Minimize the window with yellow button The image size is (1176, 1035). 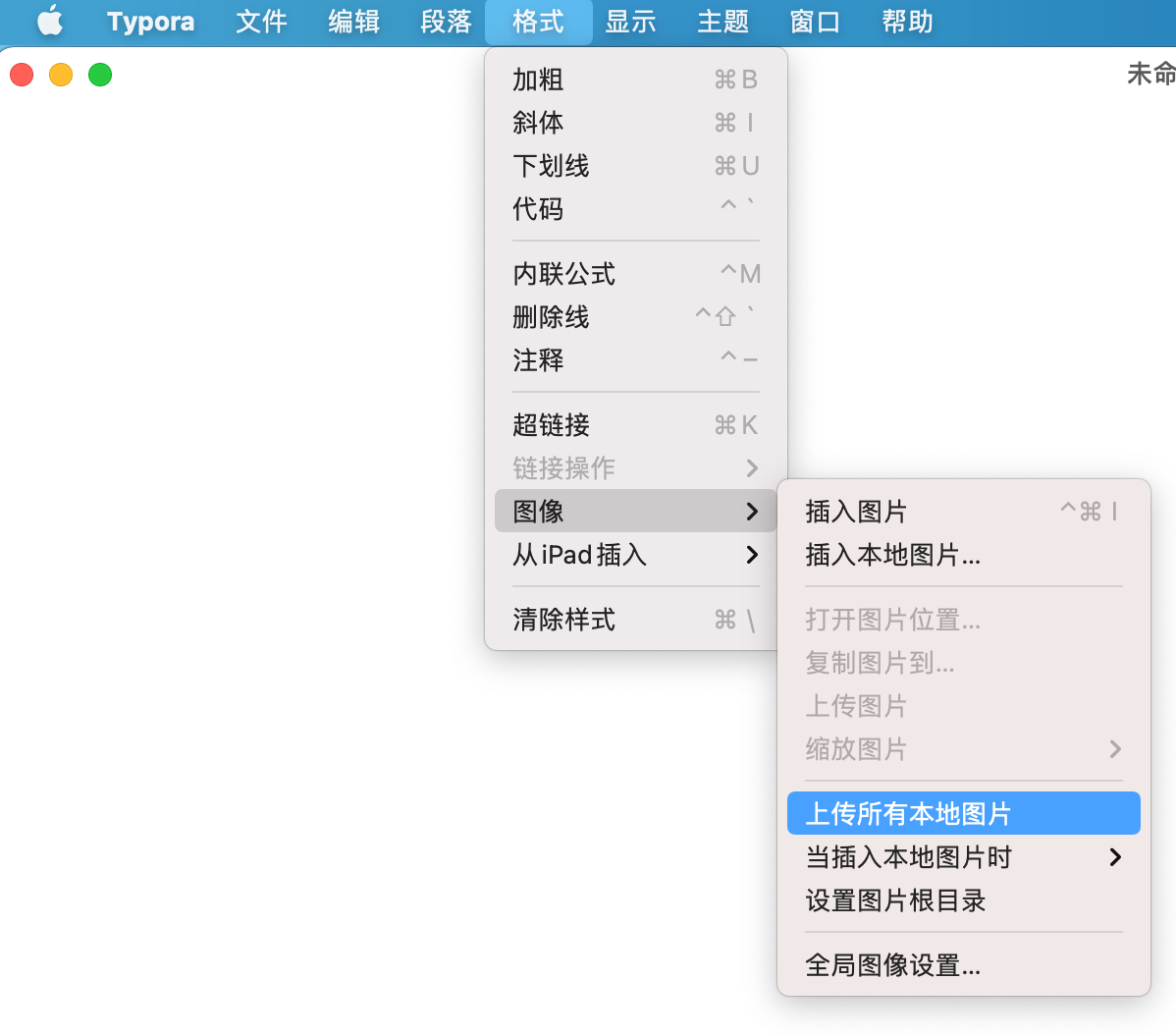tap(61, 75)
